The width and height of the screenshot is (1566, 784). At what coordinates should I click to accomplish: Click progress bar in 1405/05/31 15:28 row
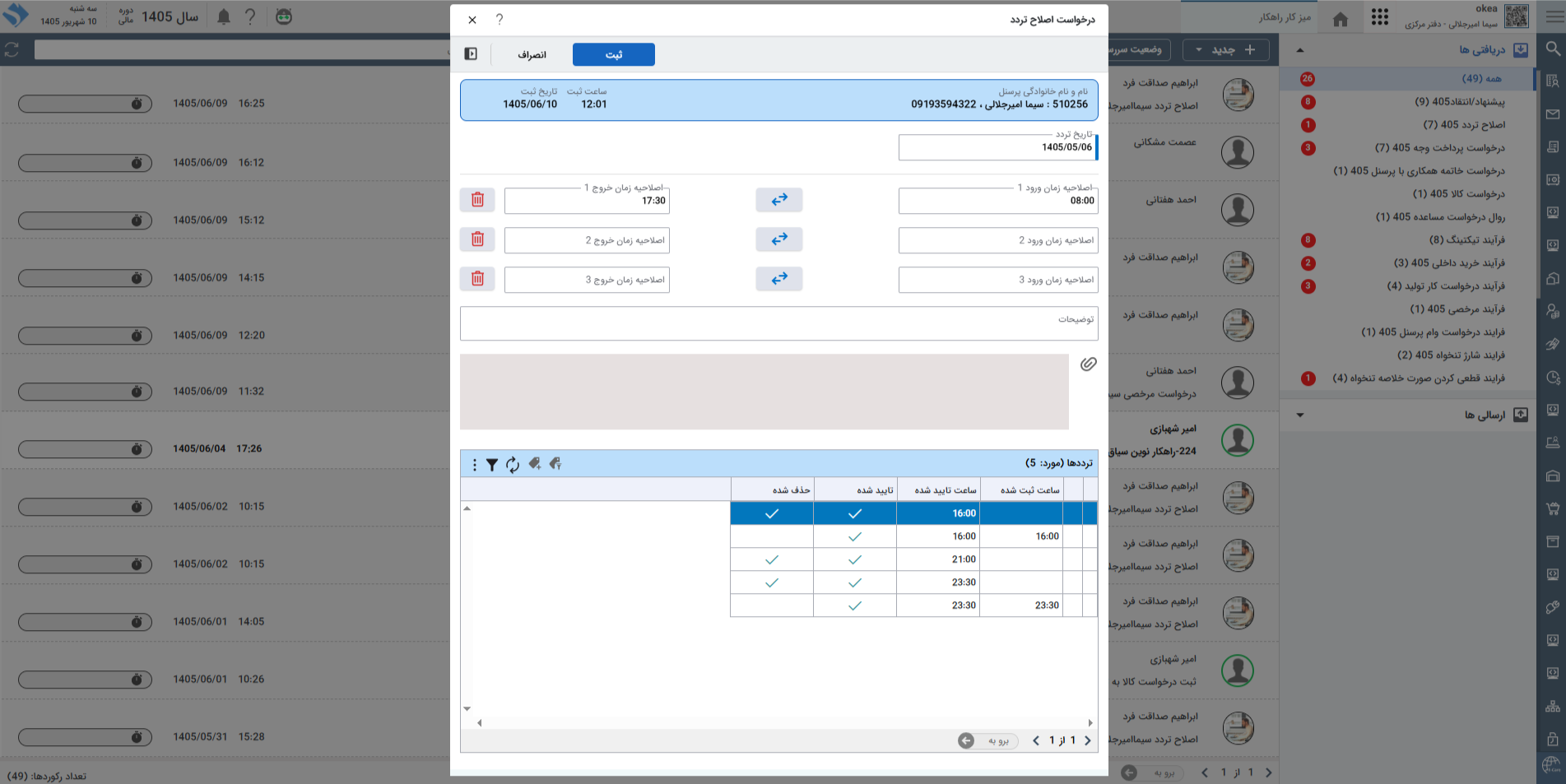coord(85,737)
